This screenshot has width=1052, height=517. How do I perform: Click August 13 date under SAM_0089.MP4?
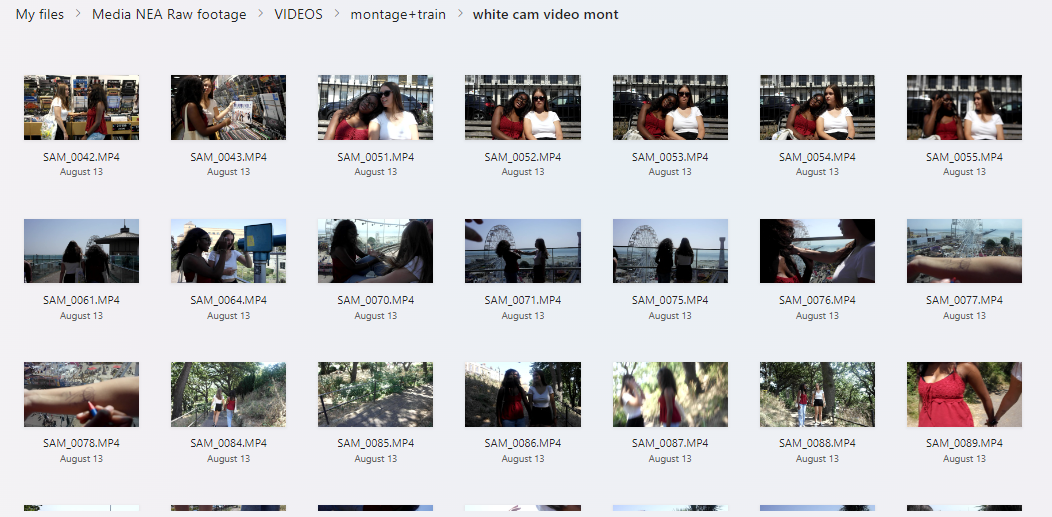(x=964, y=459)
